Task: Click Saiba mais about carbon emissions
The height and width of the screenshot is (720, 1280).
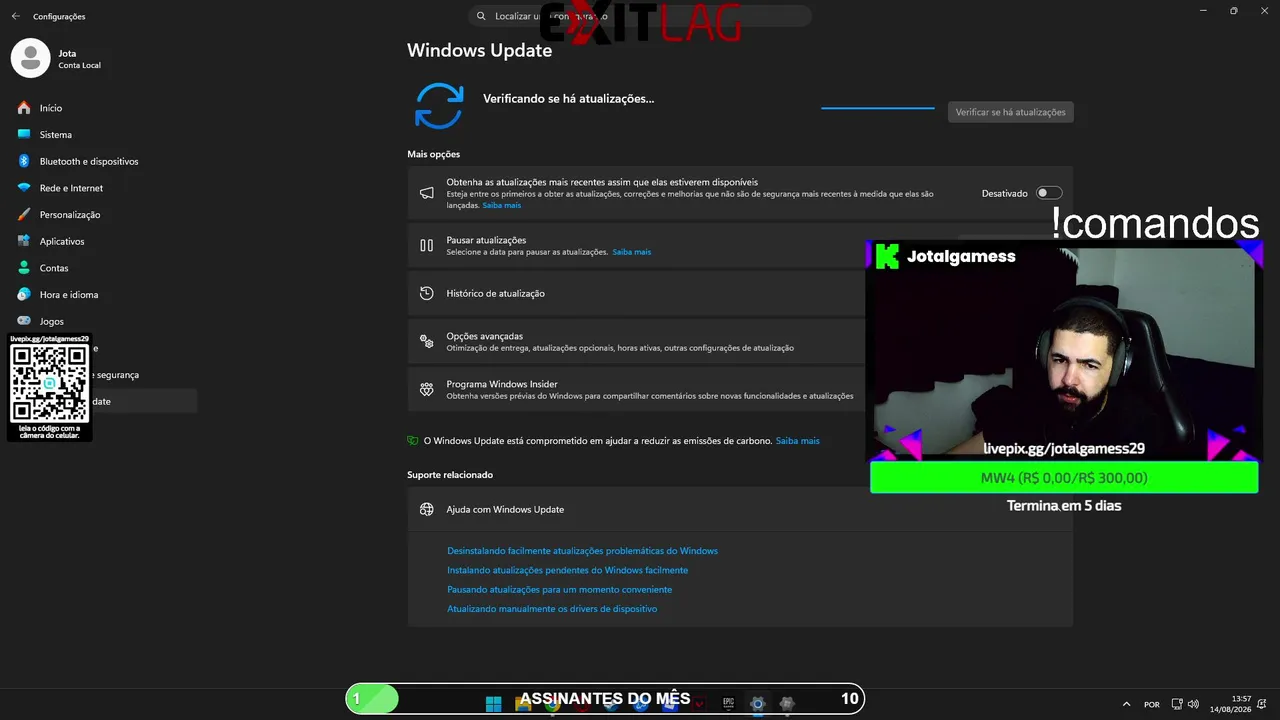Action: pyautogui.click(x=798, y=441)
